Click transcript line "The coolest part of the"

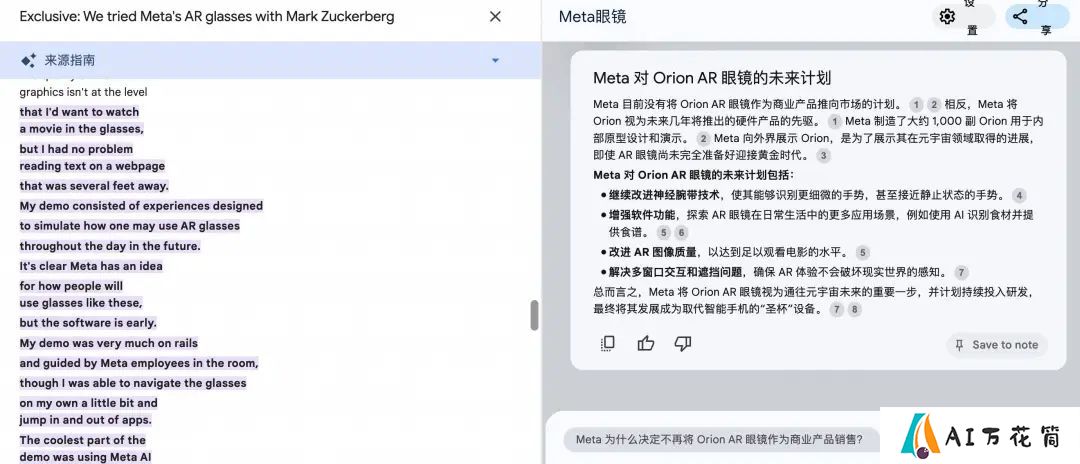coord(83,440)
